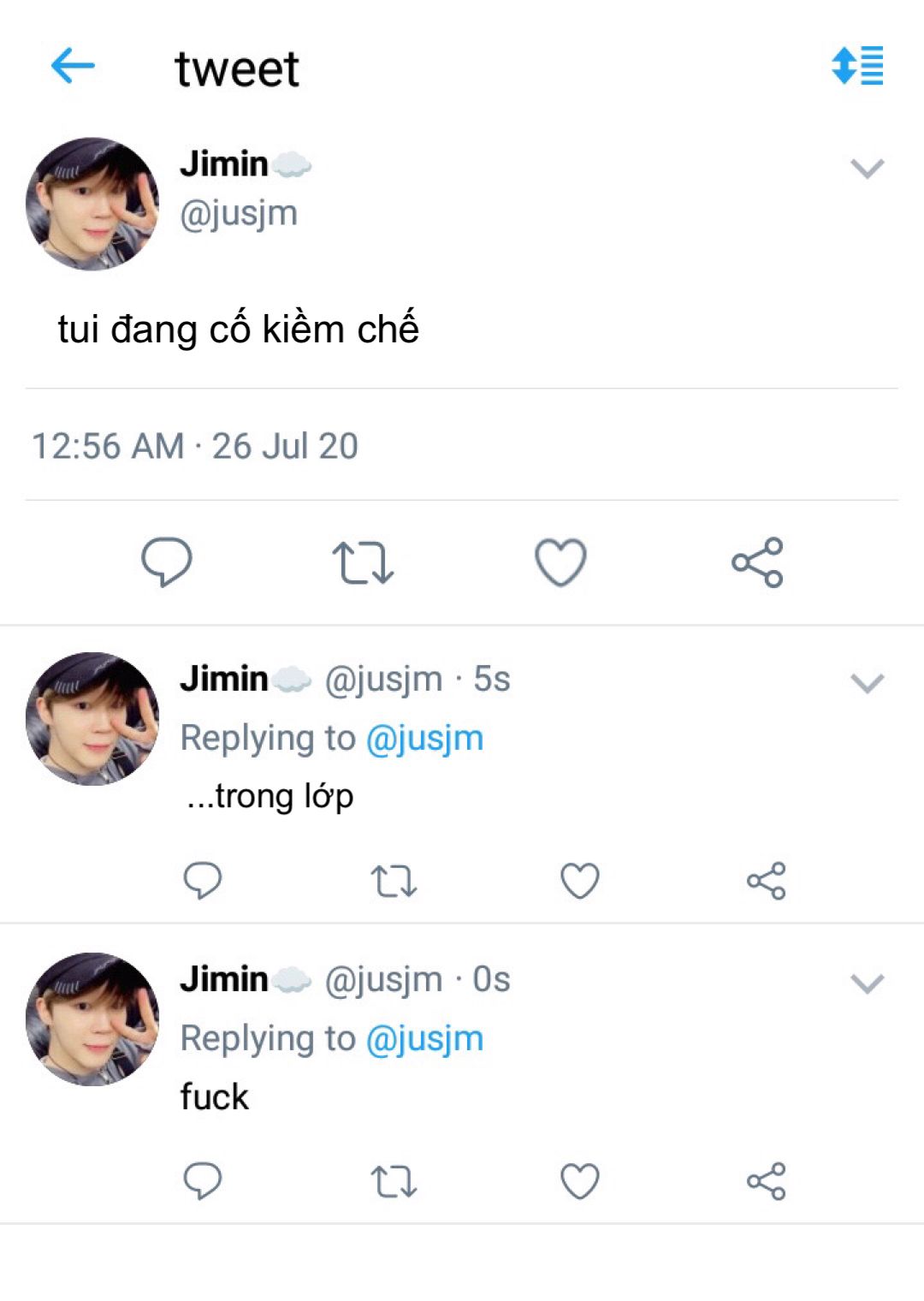Open options chevron on the 0s reply
This screenshot has height=1301, width=924.
click(867, 983)
